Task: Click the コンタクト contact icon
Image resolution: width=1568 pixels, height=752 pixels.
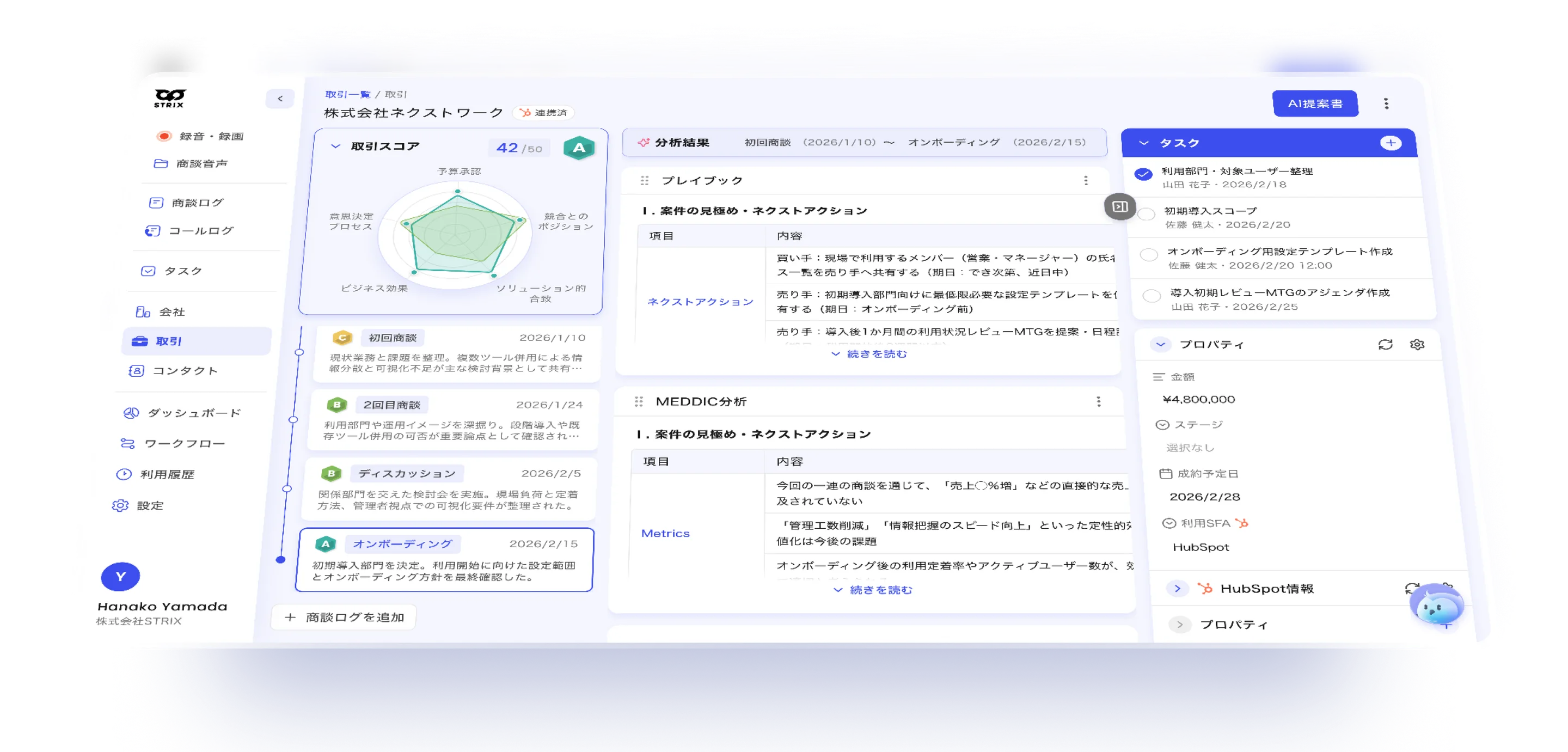Action: (x=136, y=371)
